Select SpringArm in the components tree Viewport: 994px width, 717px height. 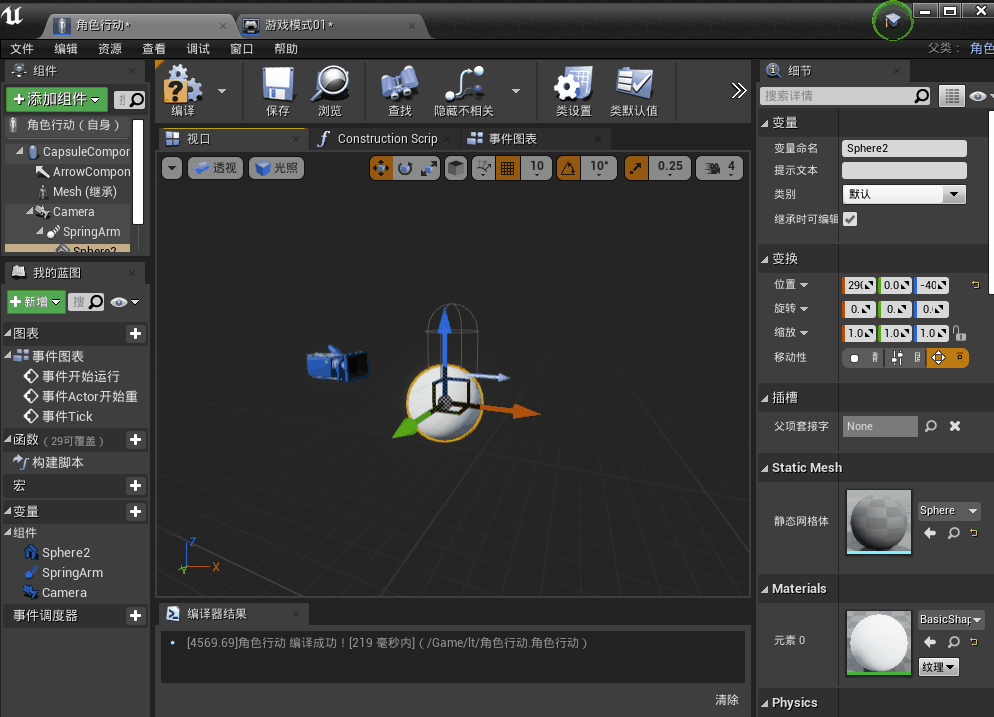pos(91,231)
